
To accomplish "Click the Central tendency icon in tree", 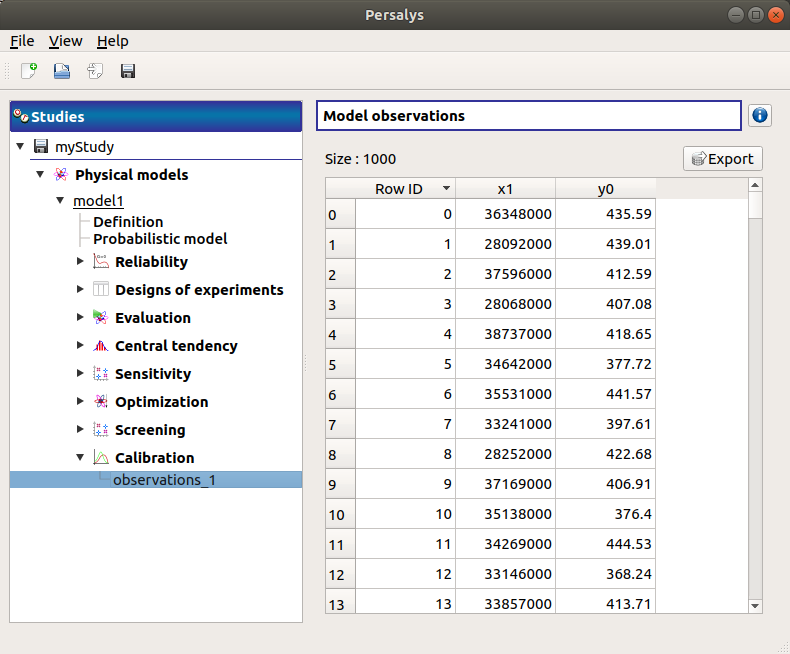I will pos(100,346).
